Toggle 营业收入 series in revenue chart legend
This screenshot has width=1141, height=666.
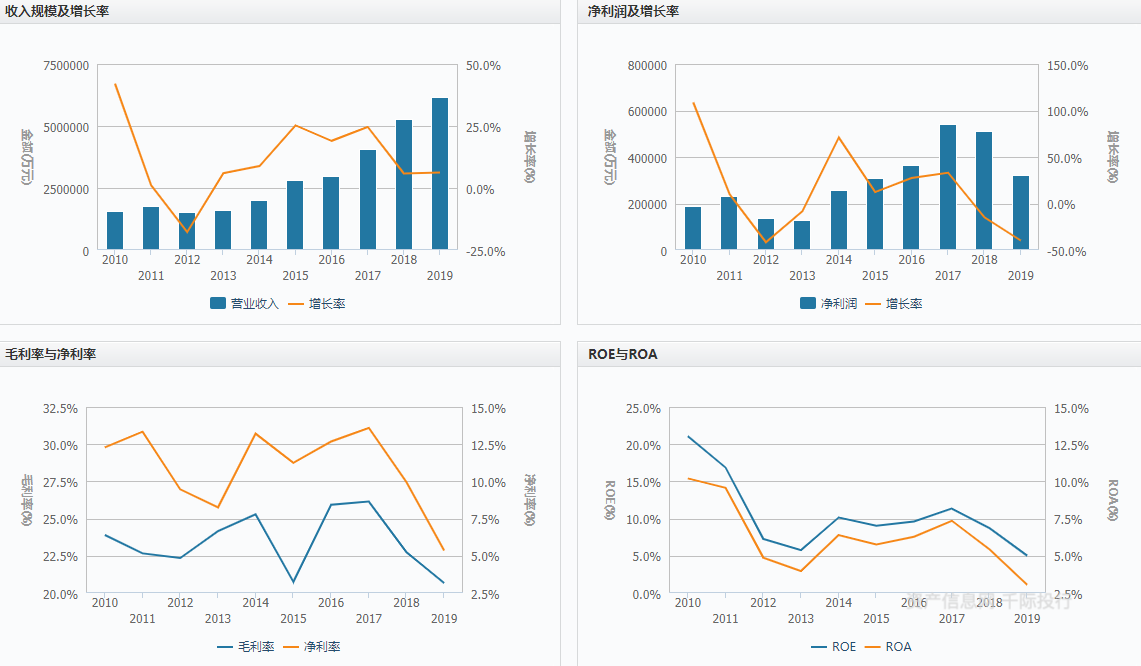244,304
